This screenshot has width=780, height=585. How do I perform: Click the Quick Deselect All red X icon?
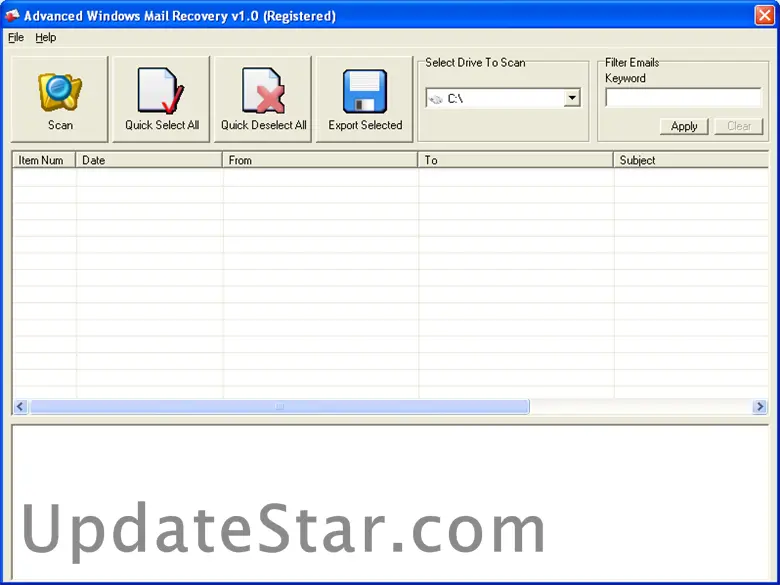[263, 91]
